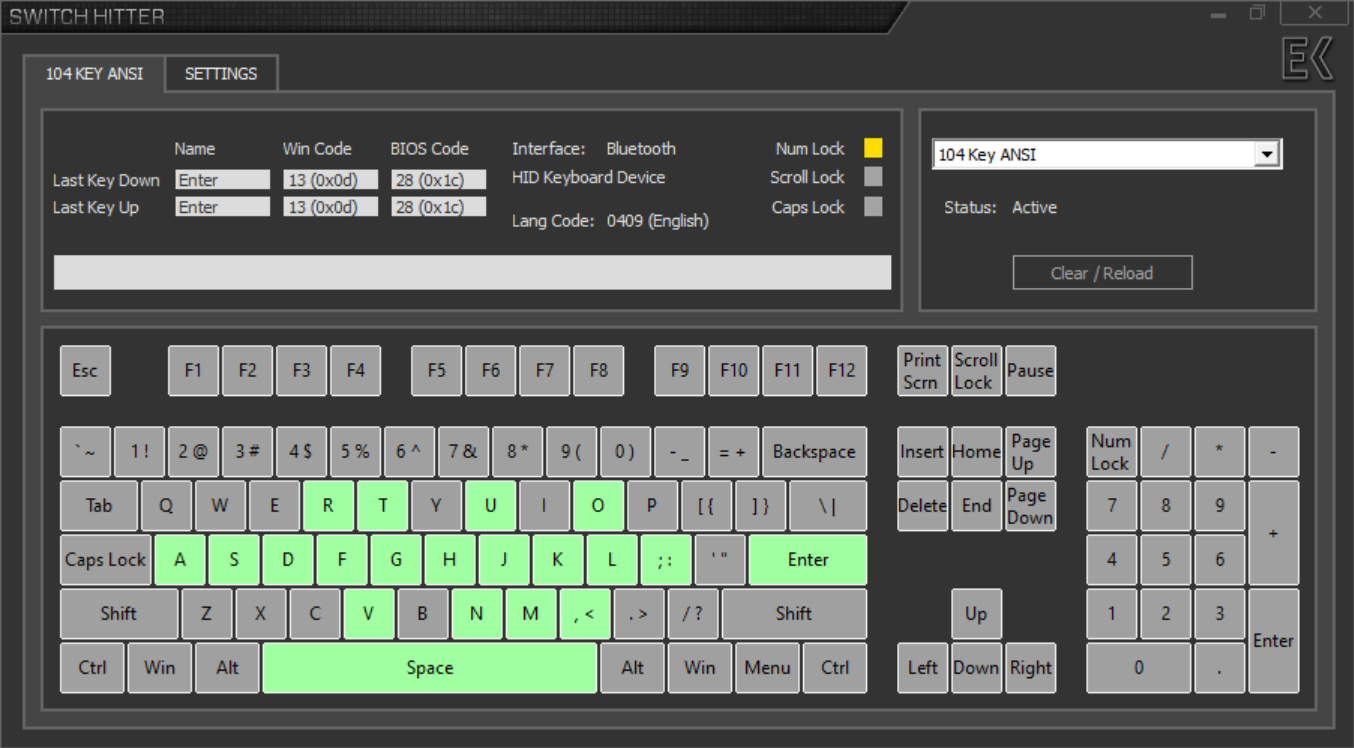Click the Page Up key

point(1030,452)
